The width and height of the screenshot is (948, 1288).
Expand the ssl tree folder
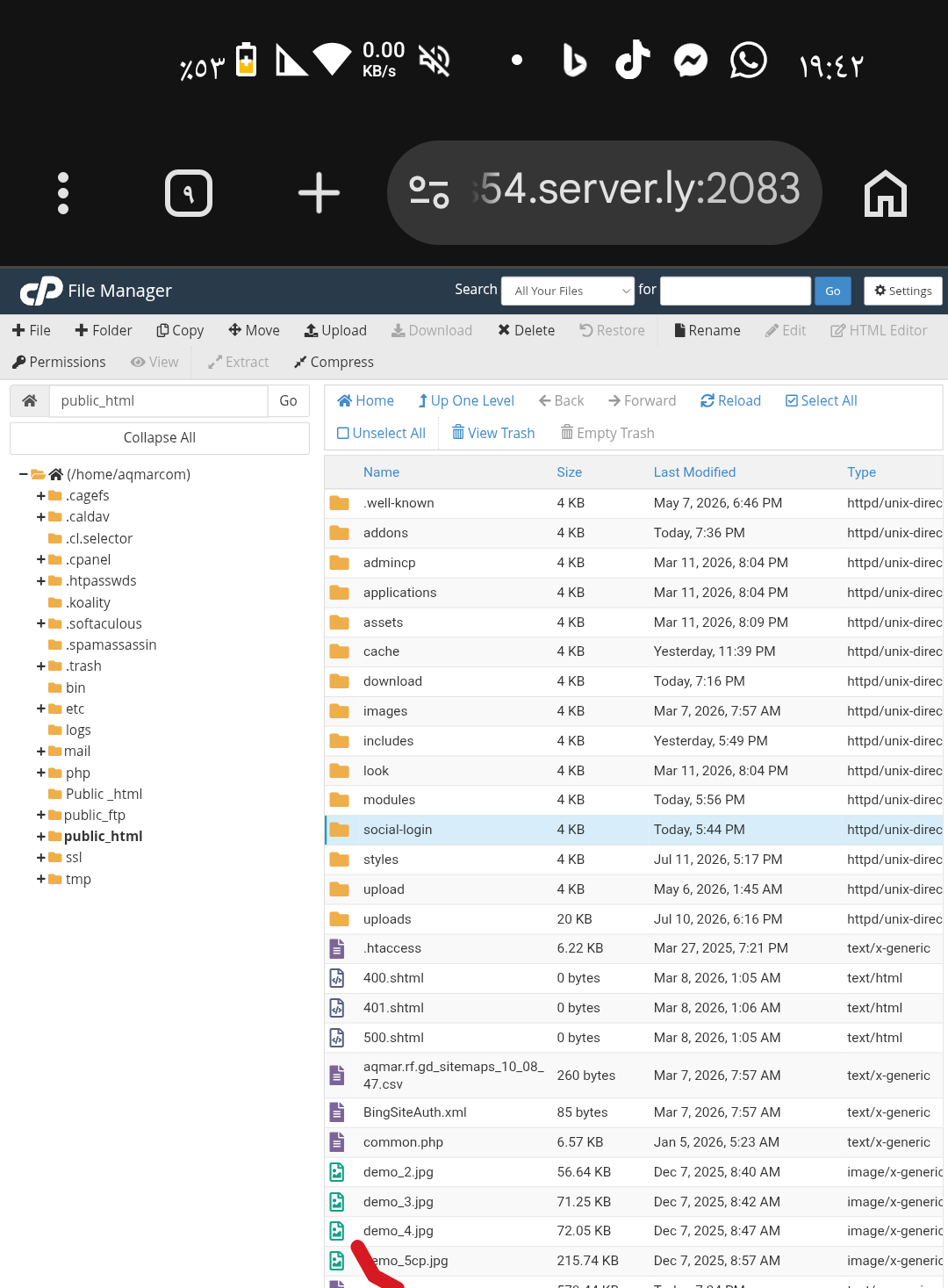pos(41,858)
